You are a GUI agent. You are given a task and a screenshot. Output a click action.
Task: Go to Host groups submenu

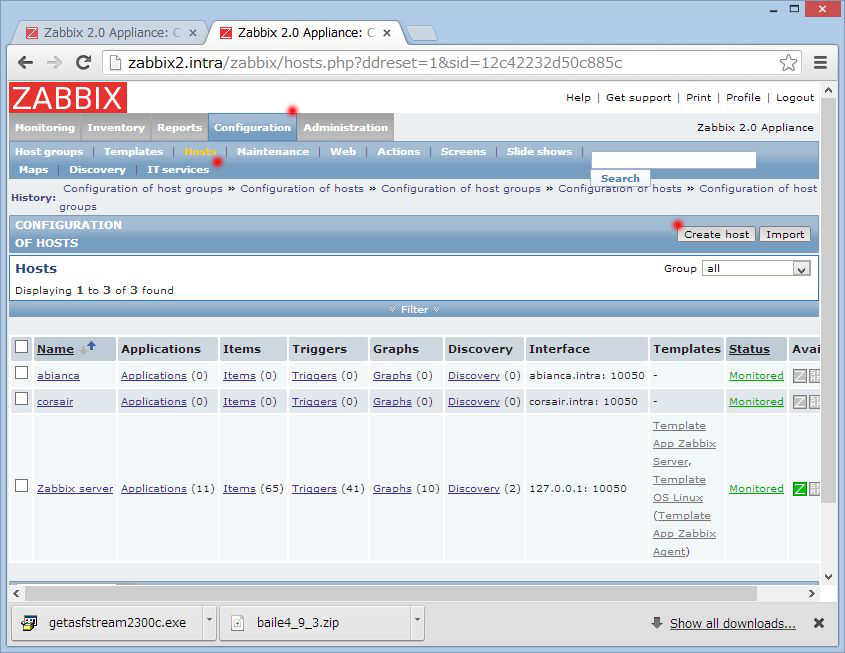tap(49, 151)
